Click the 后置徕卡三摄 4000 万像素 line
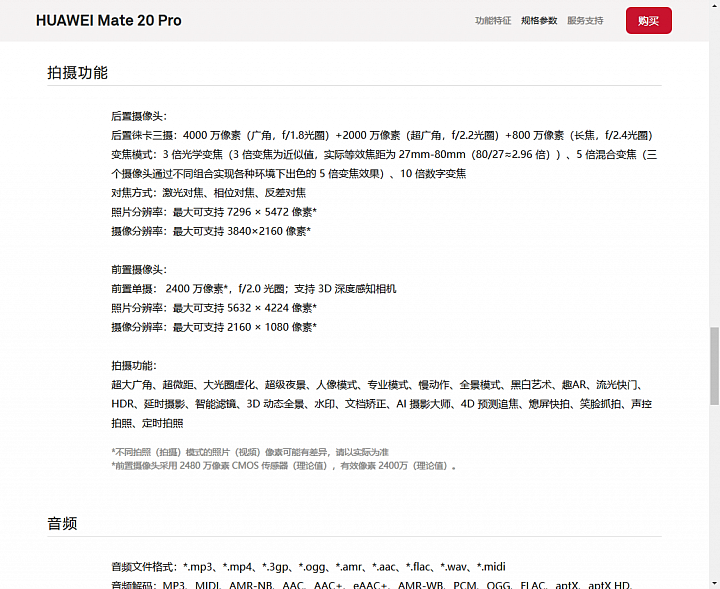 382,135
